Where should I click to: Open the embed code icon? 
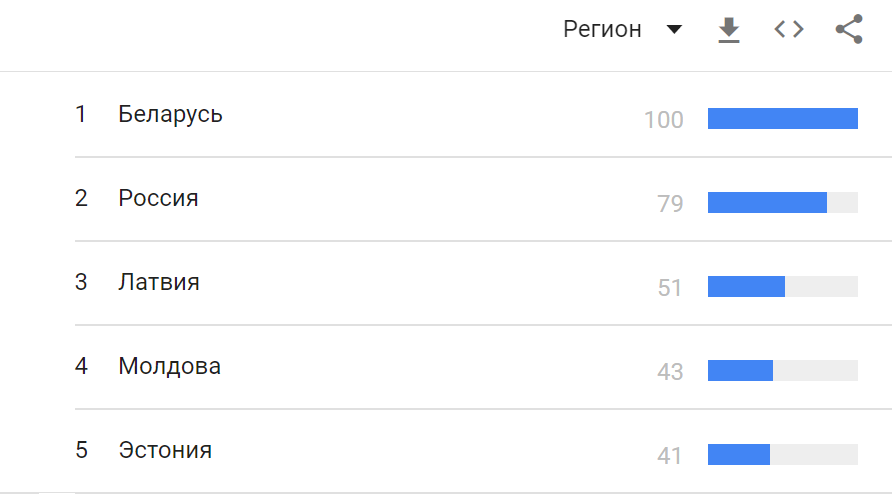point(789,30)
